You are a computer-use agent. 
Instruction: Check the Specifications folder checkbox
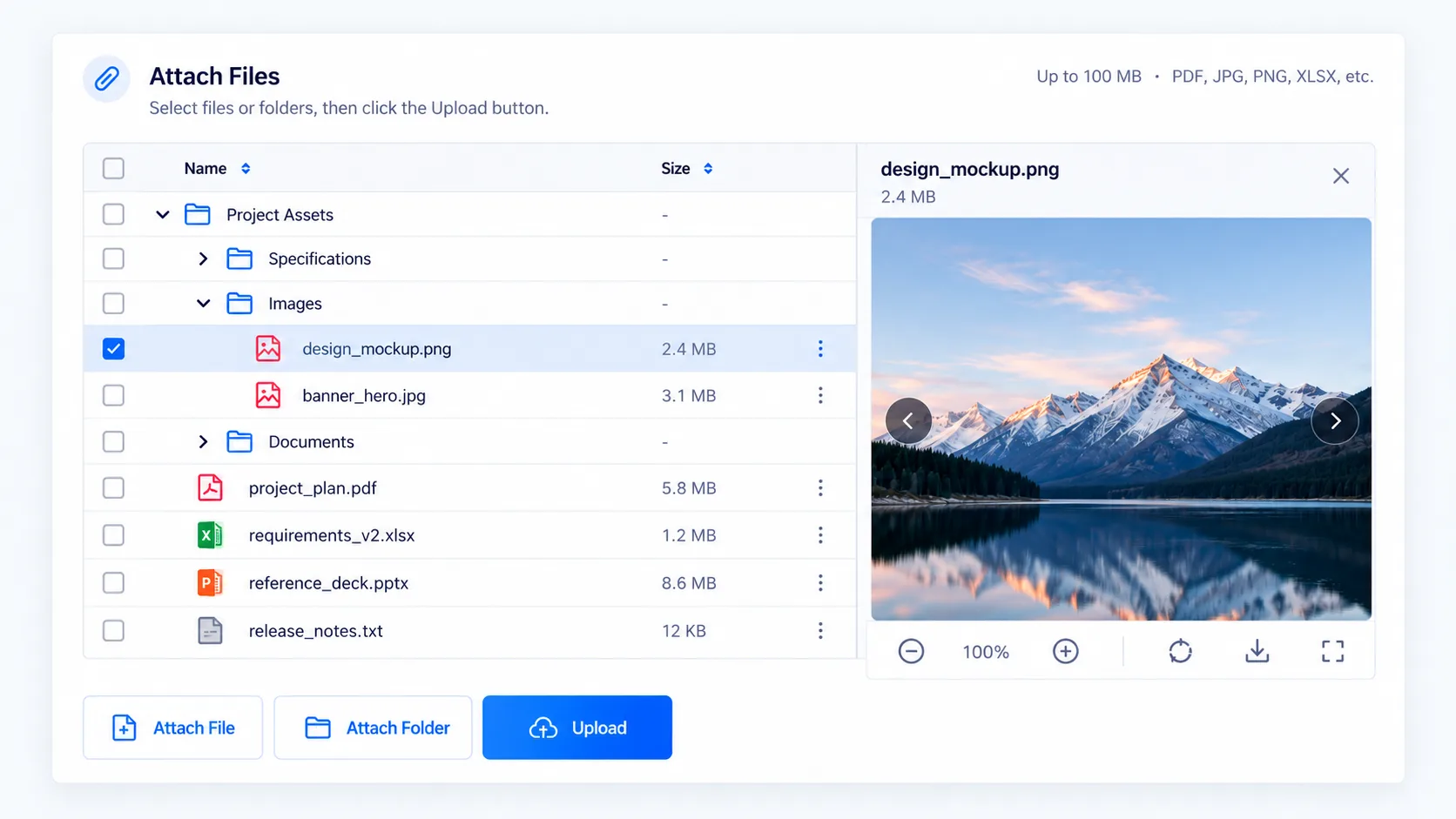coord(113,258)
